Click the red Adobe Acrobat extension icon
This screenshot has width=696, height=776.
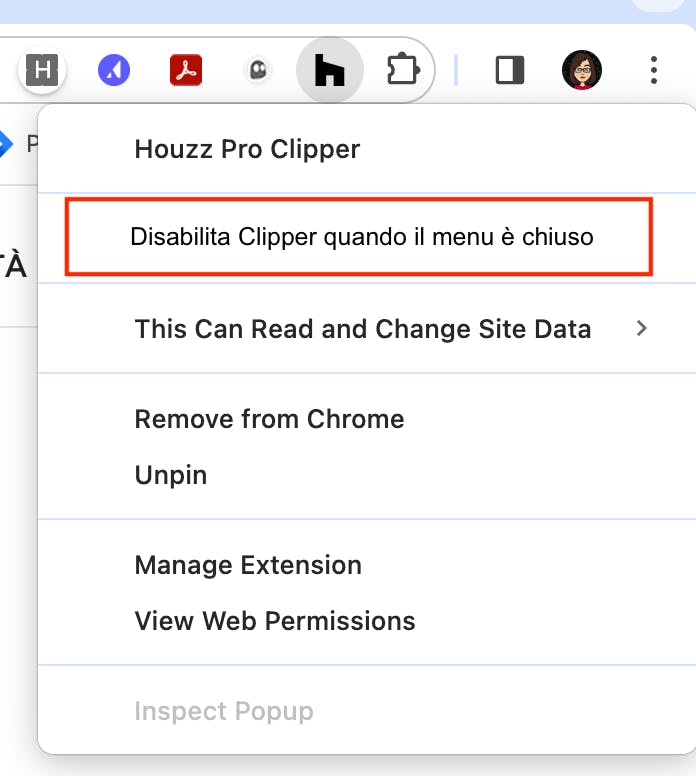[186, 70]
